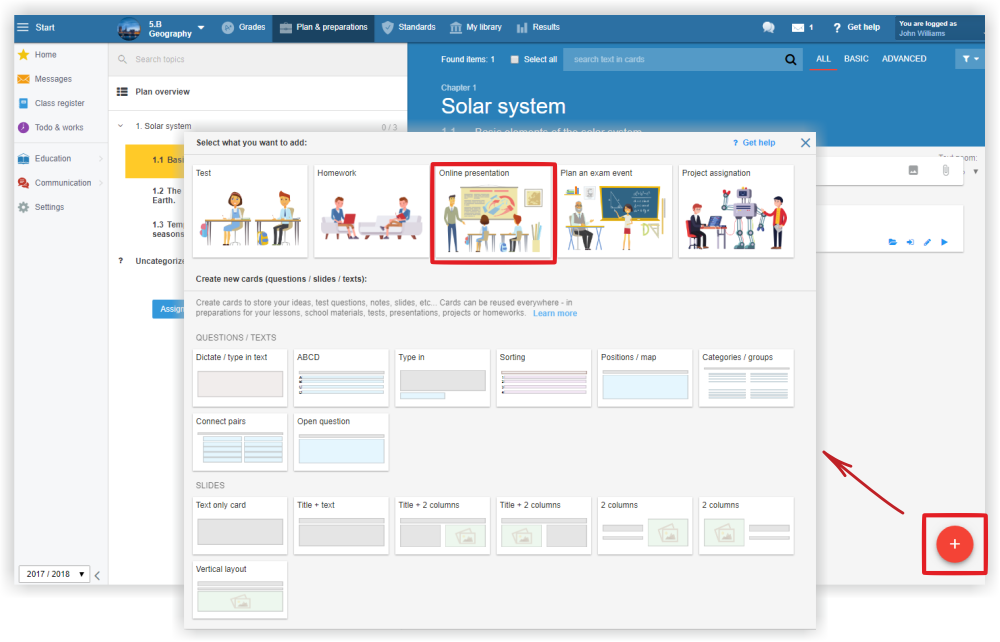Select topic 1.3 seasons in plan tree
This screenshot has height=642, width=1000.
168,230
